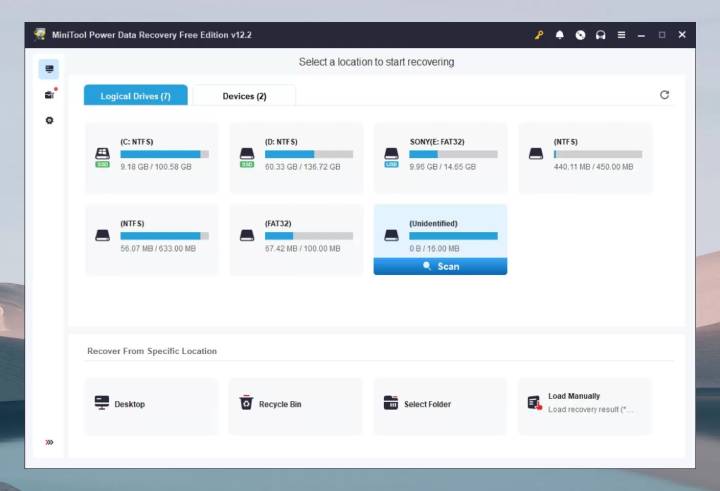The image size is (720, 491).
Task: Select the D: NTFS drive card
Action: click(x=296, y=157)
